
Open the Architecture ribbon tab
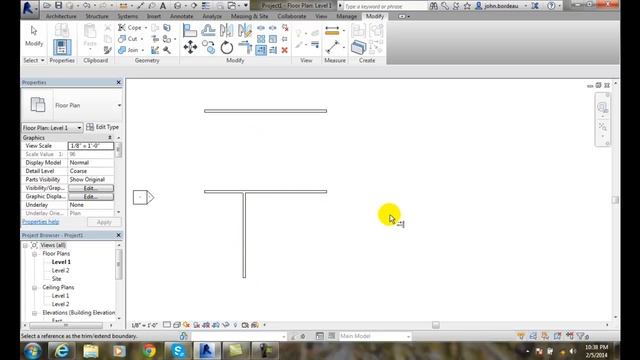pos(61,16)
